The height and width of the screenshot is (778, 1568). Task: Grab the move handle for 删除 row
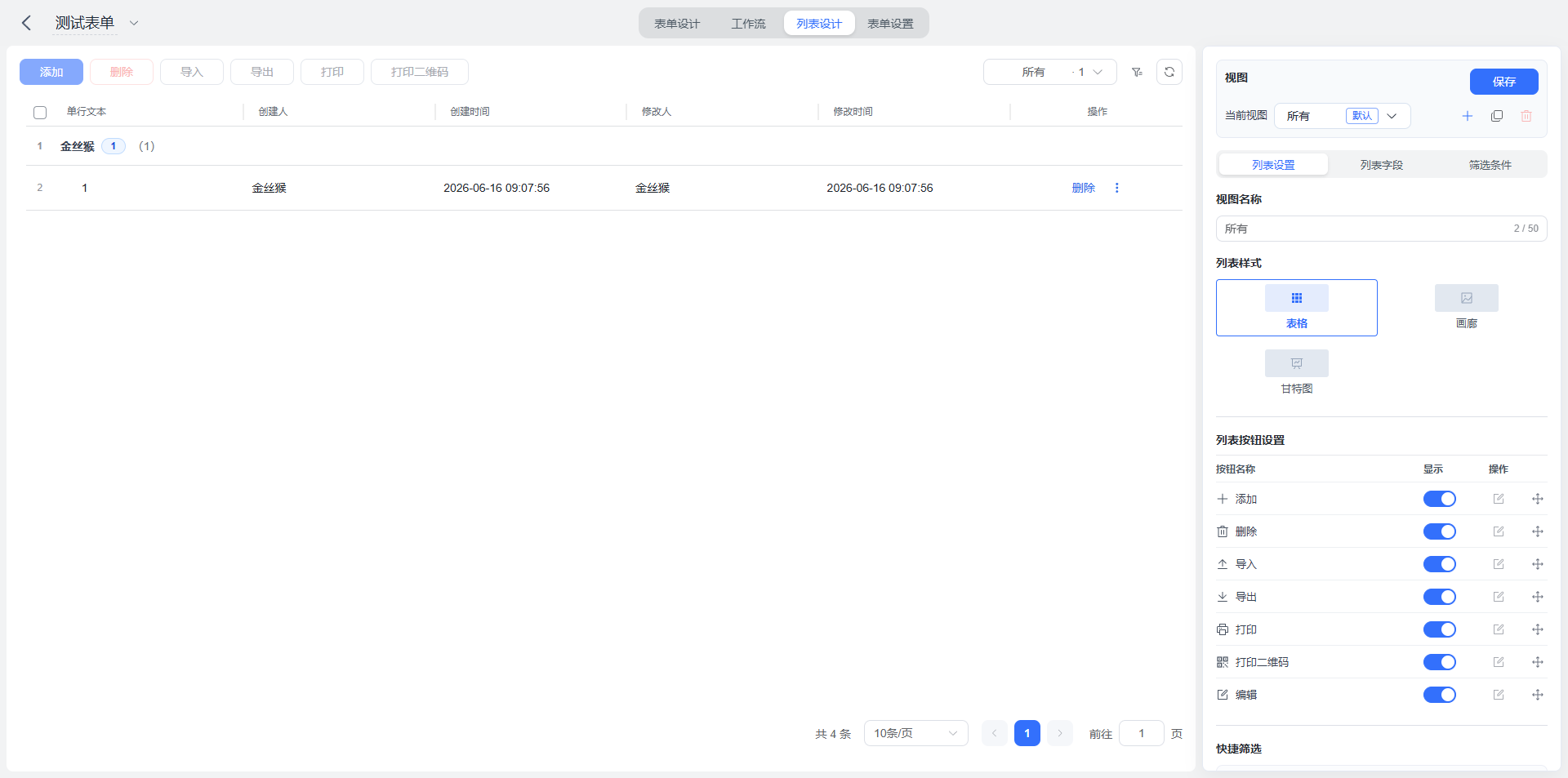click(x=1538, y=531)
